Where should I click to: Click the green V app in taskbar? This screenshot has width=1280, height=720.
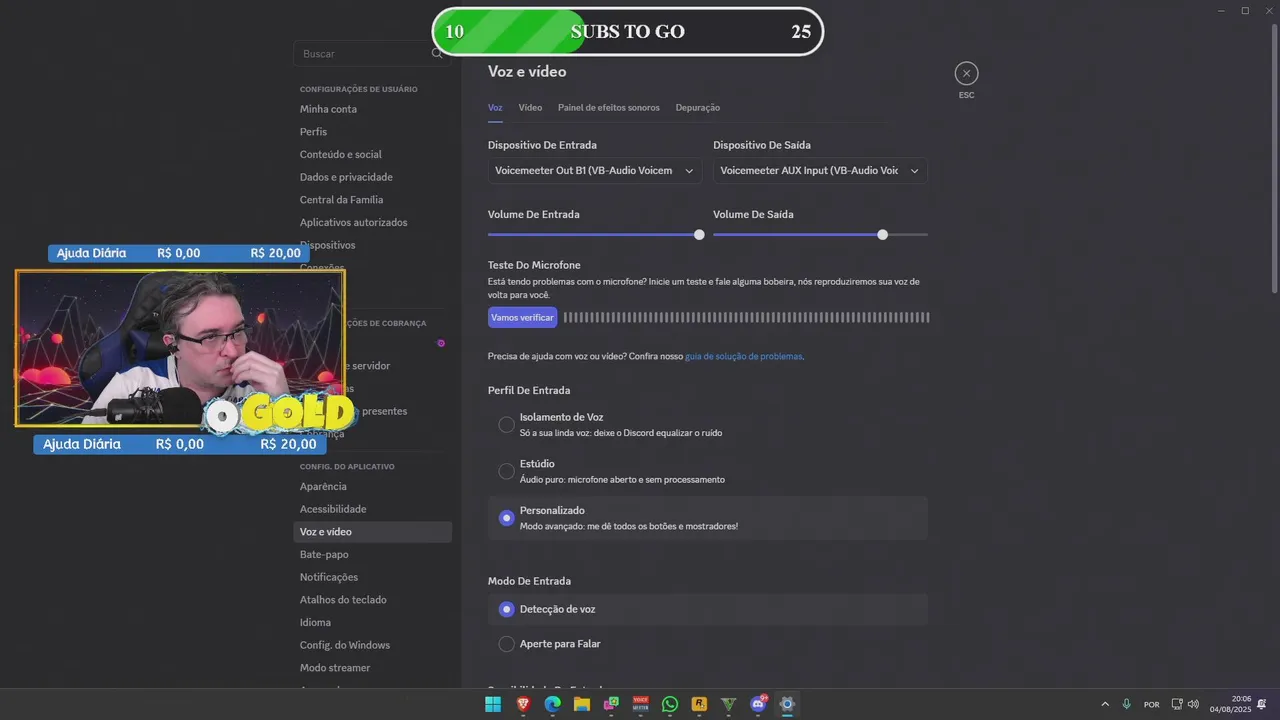point(729,704)
